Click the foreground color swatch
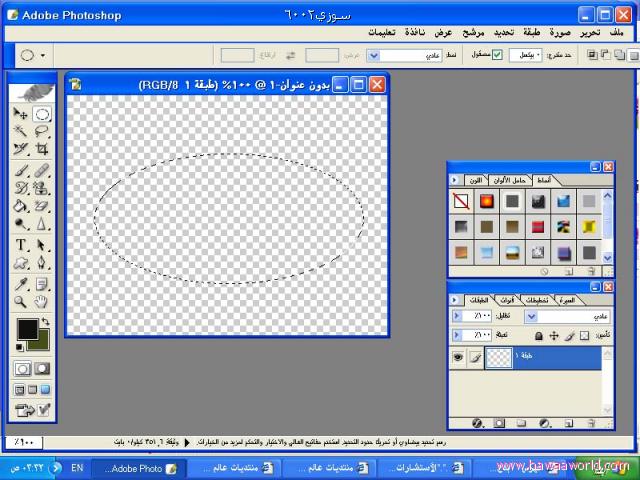Viewport: 640px width, 480px height. tap(27, 329)
